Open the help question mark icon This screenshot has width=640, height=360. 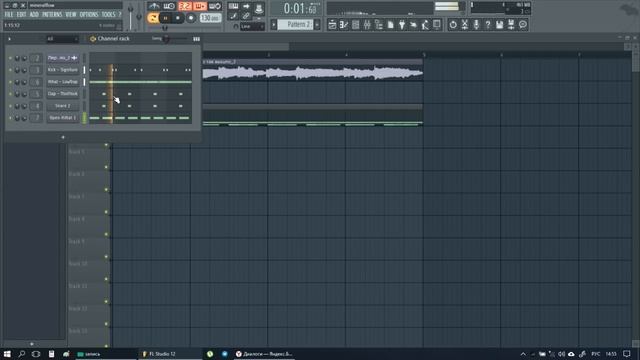click(x=488, y=25)
